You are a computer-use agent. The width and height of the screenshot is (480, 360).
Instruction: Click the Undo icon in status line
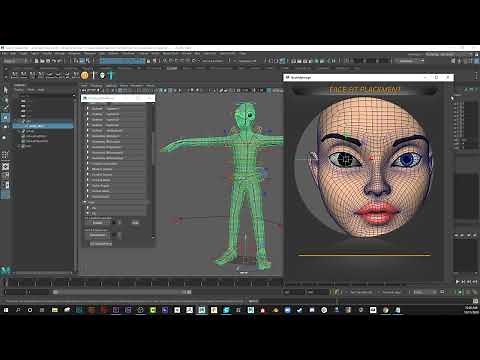pyautogui.click(x=54, y=61)
